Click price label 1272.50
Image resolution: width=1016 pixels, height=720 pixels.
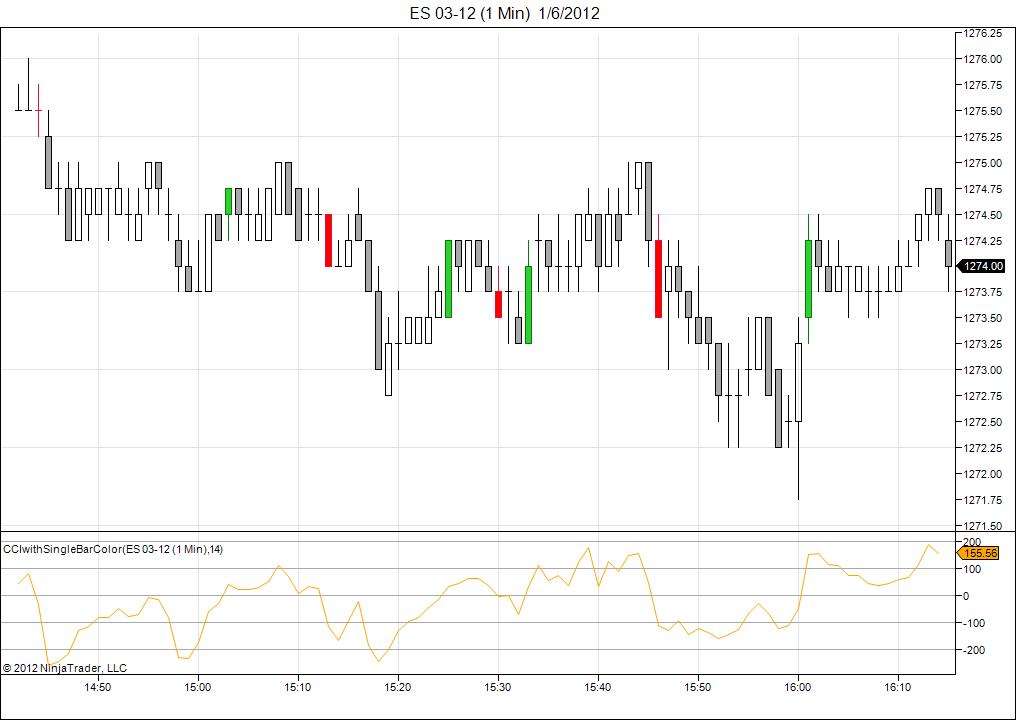pyautogui.click(x=984, y=422)
